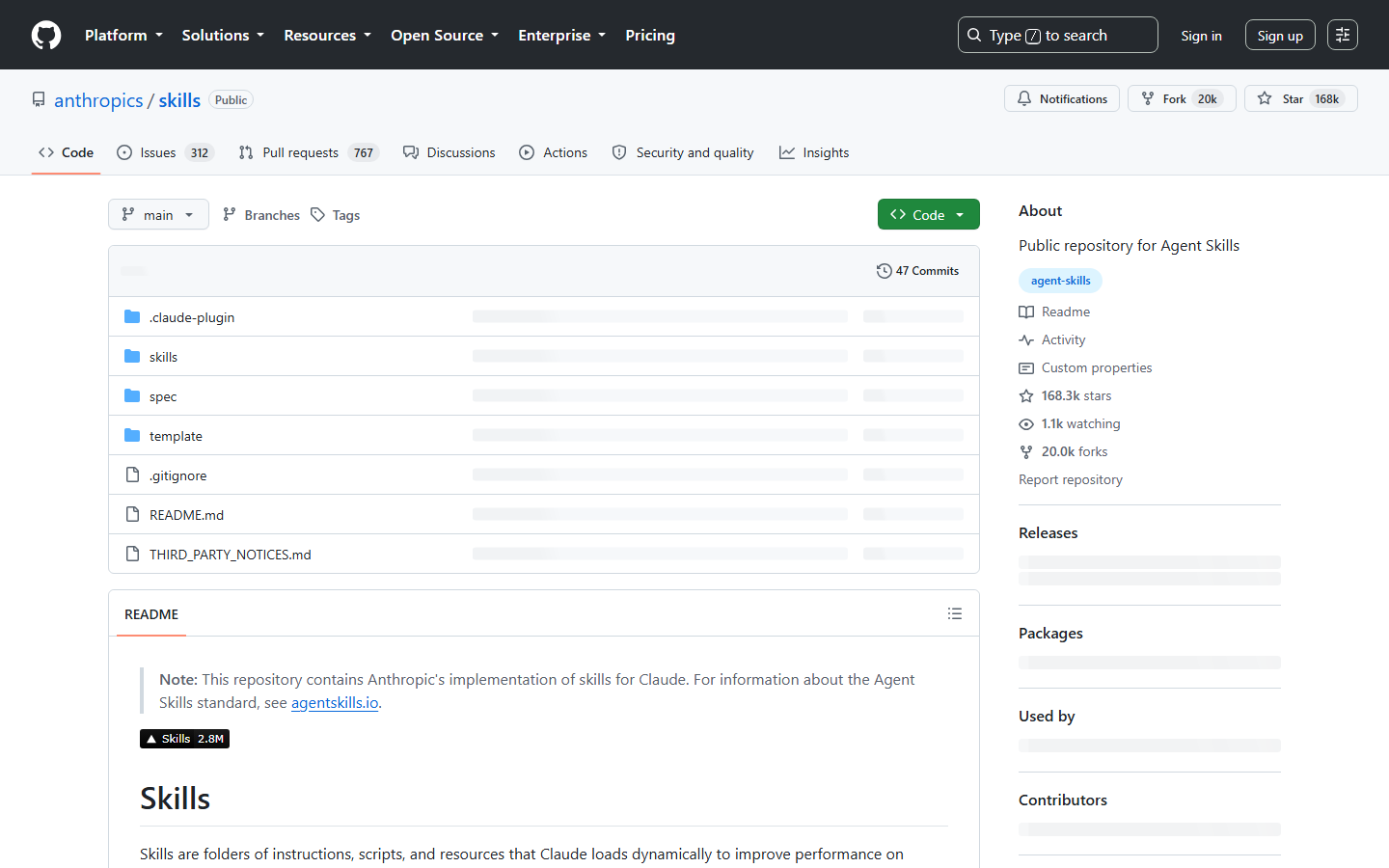Switch to the Insights tab

(x=815, y=152)
